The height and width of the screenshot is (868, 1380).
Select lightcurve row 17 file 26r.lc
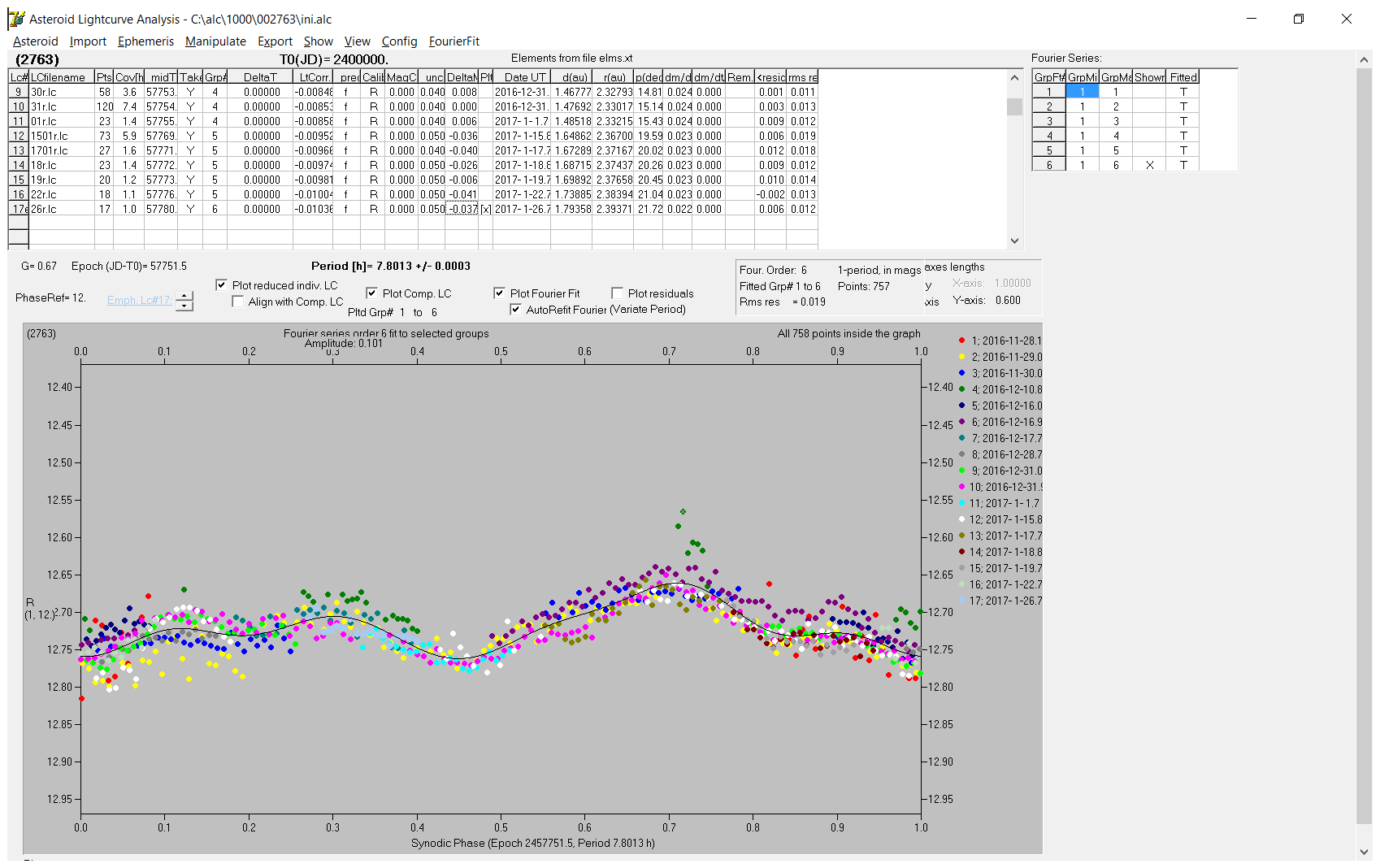[413, 209]
